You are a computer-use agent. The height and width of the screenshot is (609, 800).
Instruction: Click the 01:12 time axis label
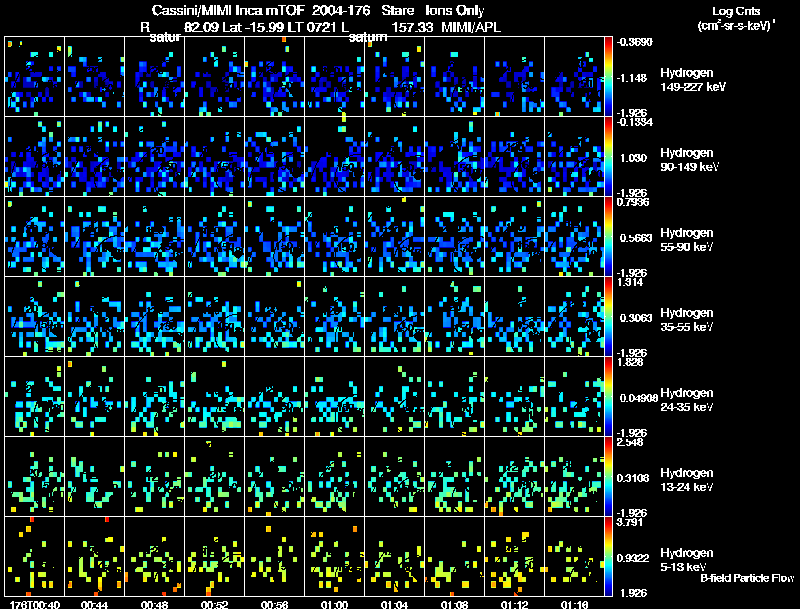tap(514, 604)
